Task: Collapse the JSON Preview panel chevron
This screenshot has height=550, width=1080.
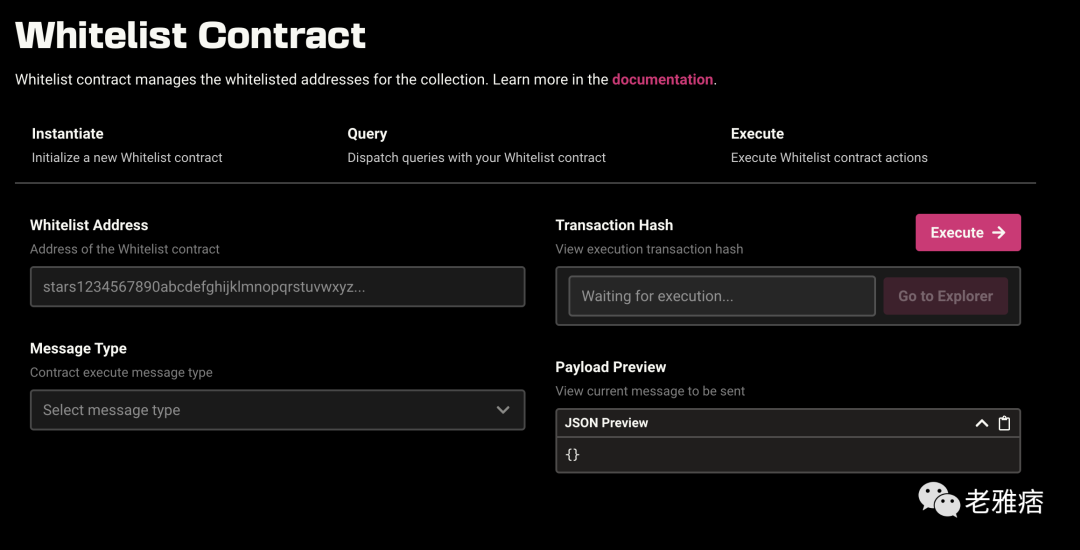Action: pyautogui.click(x=982, y=423)
